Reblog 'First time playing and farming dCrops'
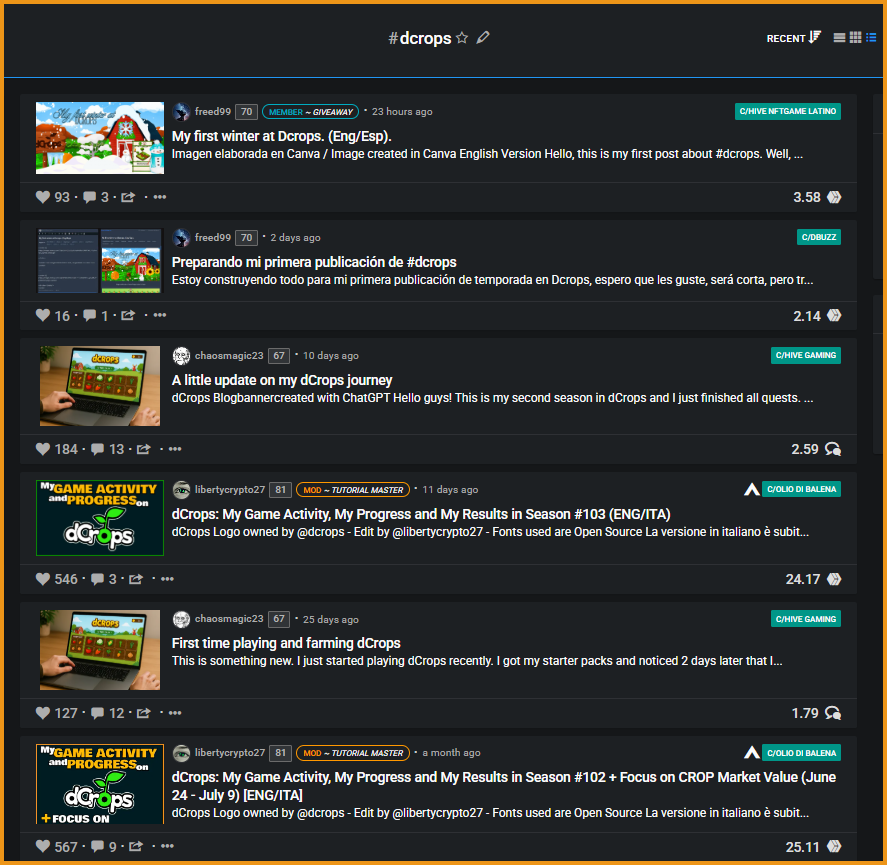 pos(144,713)
